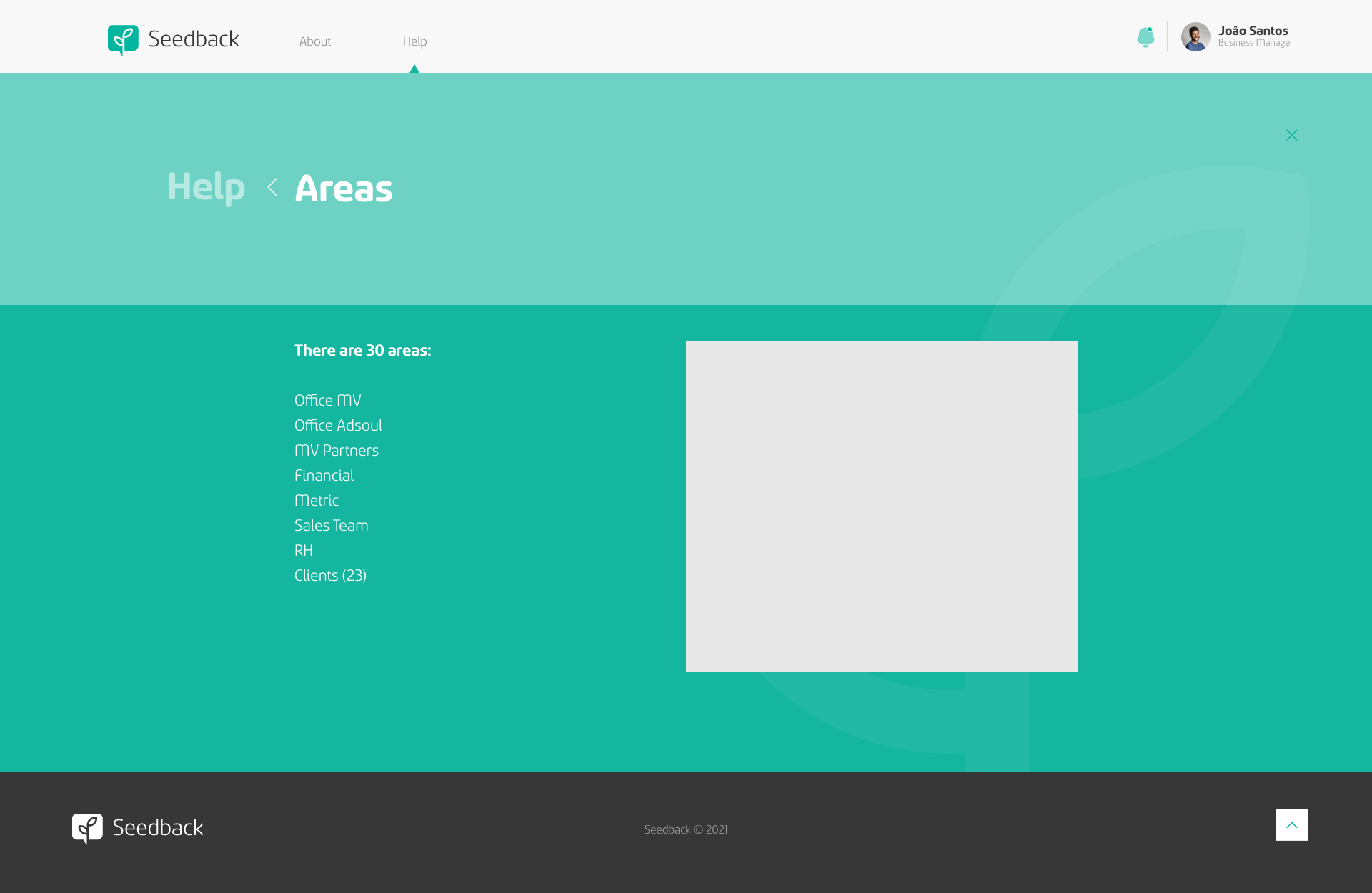Close the Help Areas panel
The image size is (1372, 893).
click(x=1291, y=135)
